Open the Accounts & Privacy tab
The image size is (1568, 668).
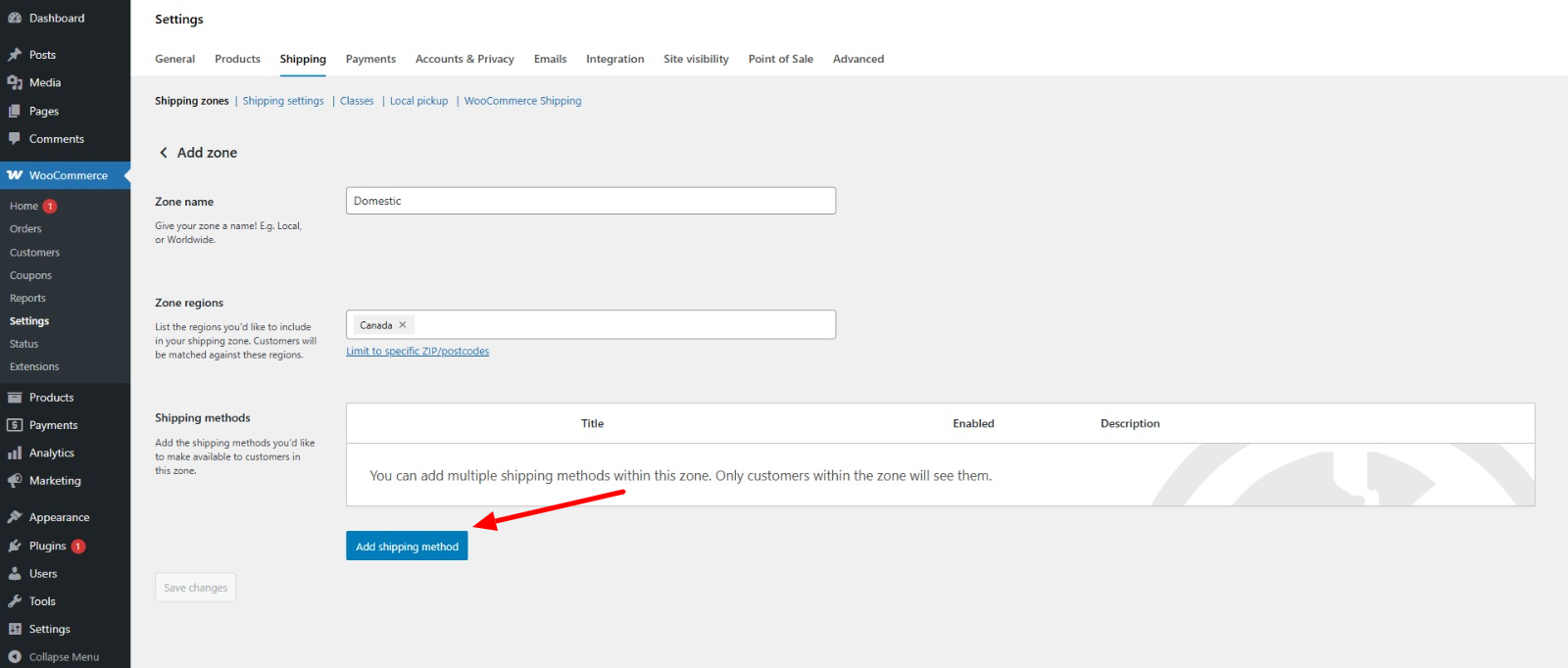(465, 59)
